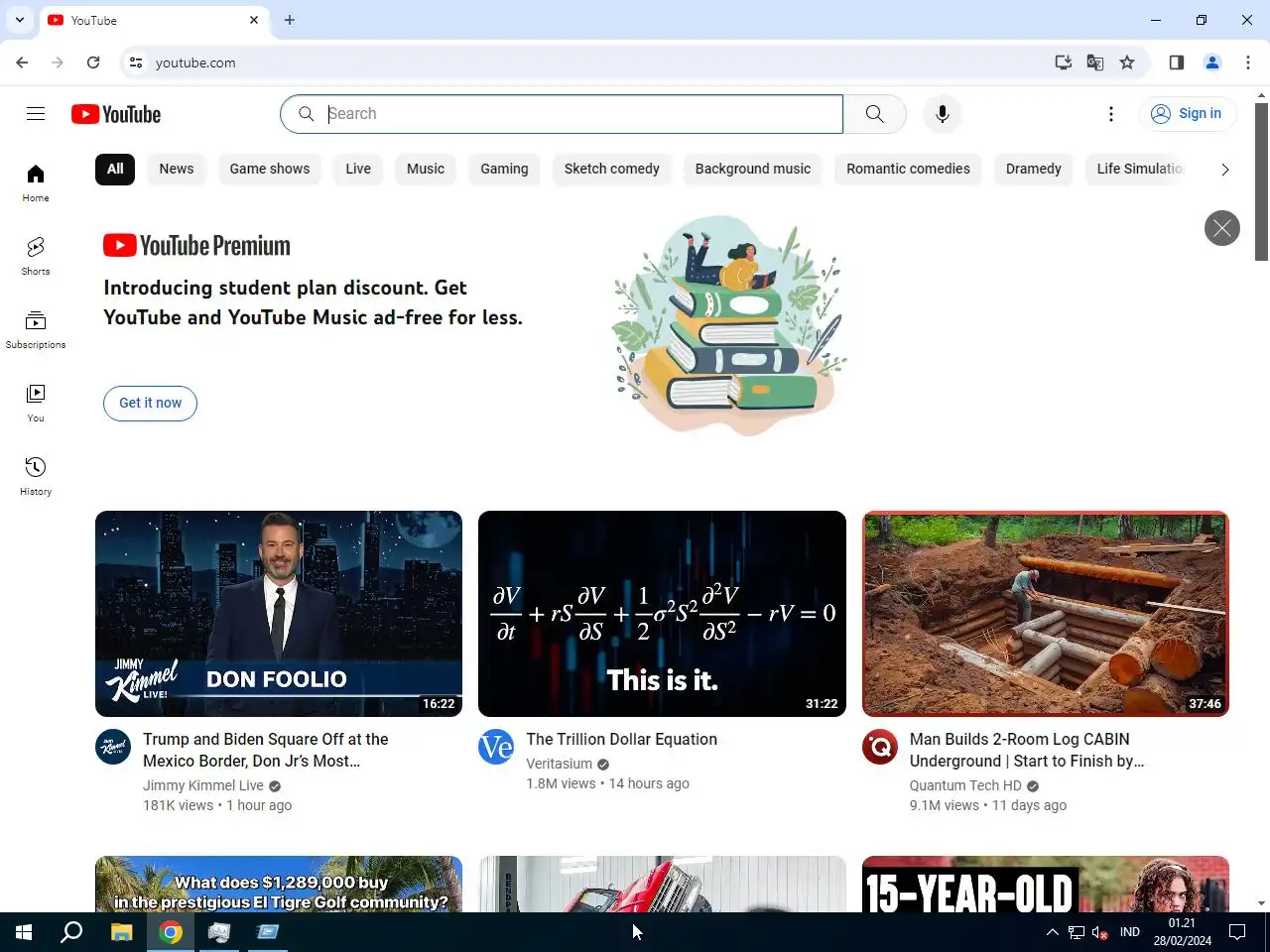Toggle Chrome side panel
The width and height of the screenshot is (1270, 952).
[x=1177, y=62]
